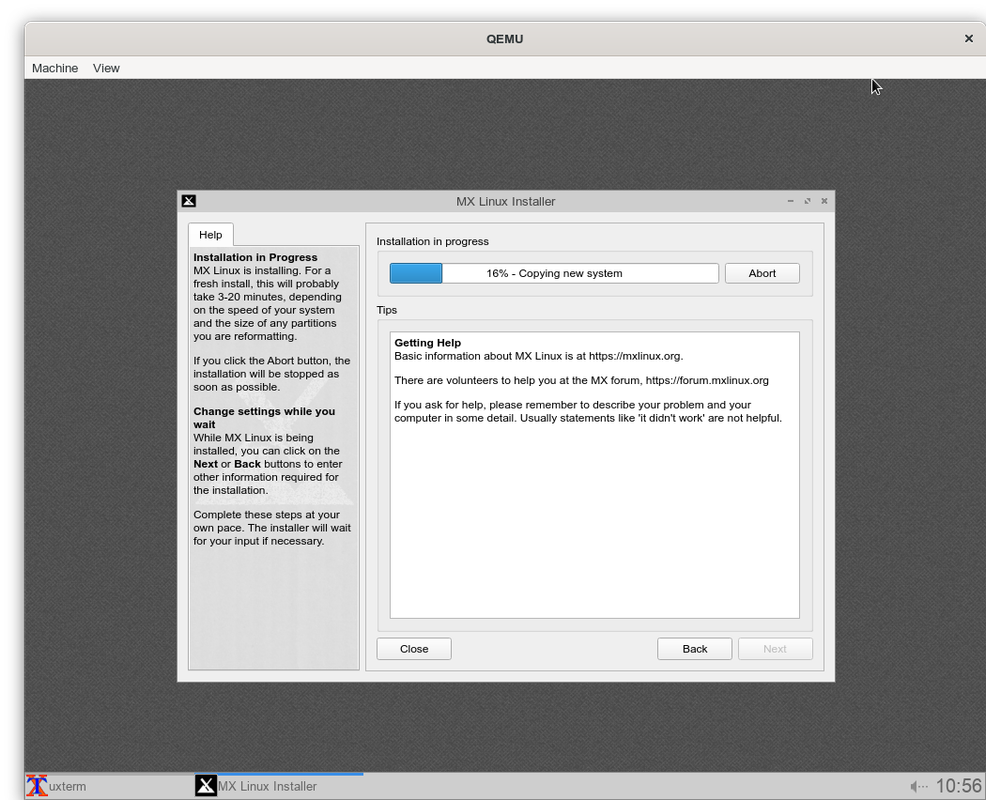
Task: Click the 'describe your problem' tips paragraph
Action: [588, 411]
